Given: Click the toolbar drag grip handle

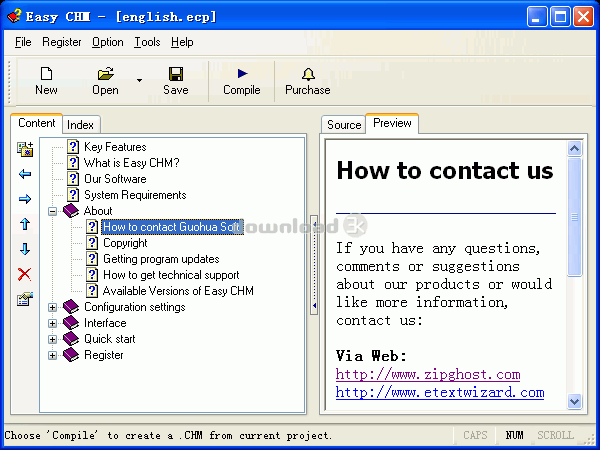Looking at the screenshot, I should (10, 81).
